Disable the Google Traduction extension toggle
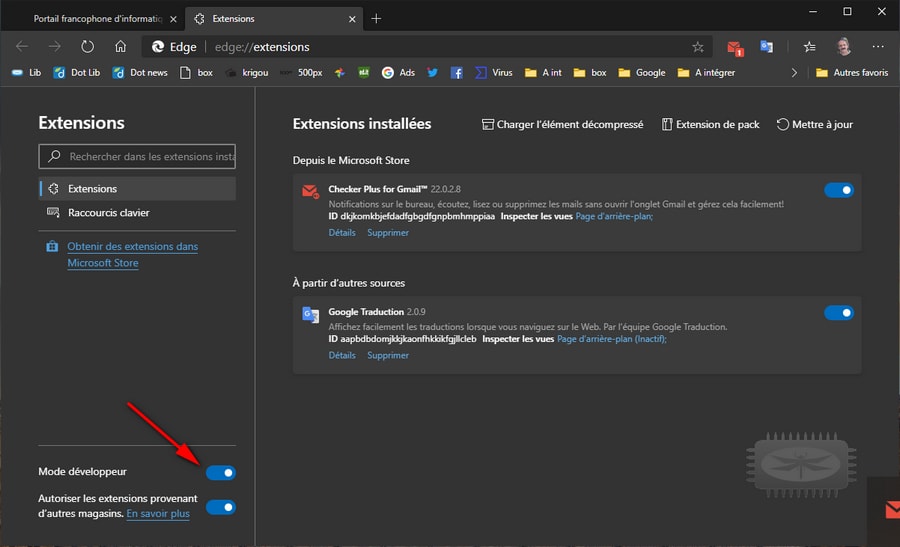Image resolution: width=900 pixels, height=547 pixels. click(x=839, y=313)
